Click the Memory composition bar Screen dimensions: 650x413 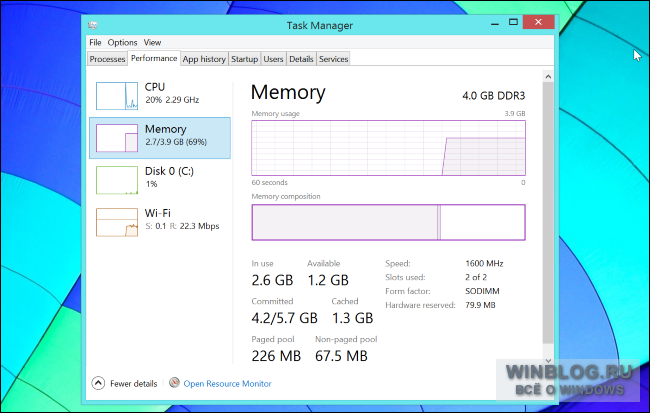pos(388,222)
